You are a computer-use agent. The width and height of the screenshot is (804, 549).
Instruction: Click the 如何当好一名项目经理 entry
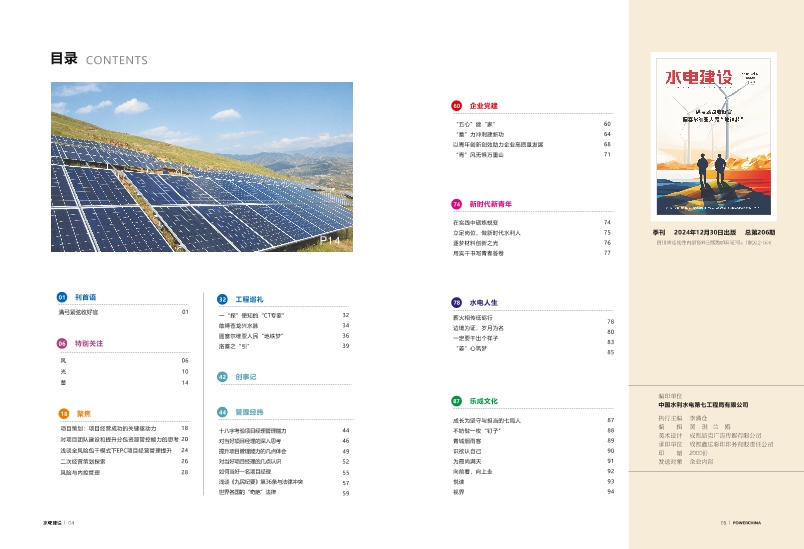coord(245,472)
